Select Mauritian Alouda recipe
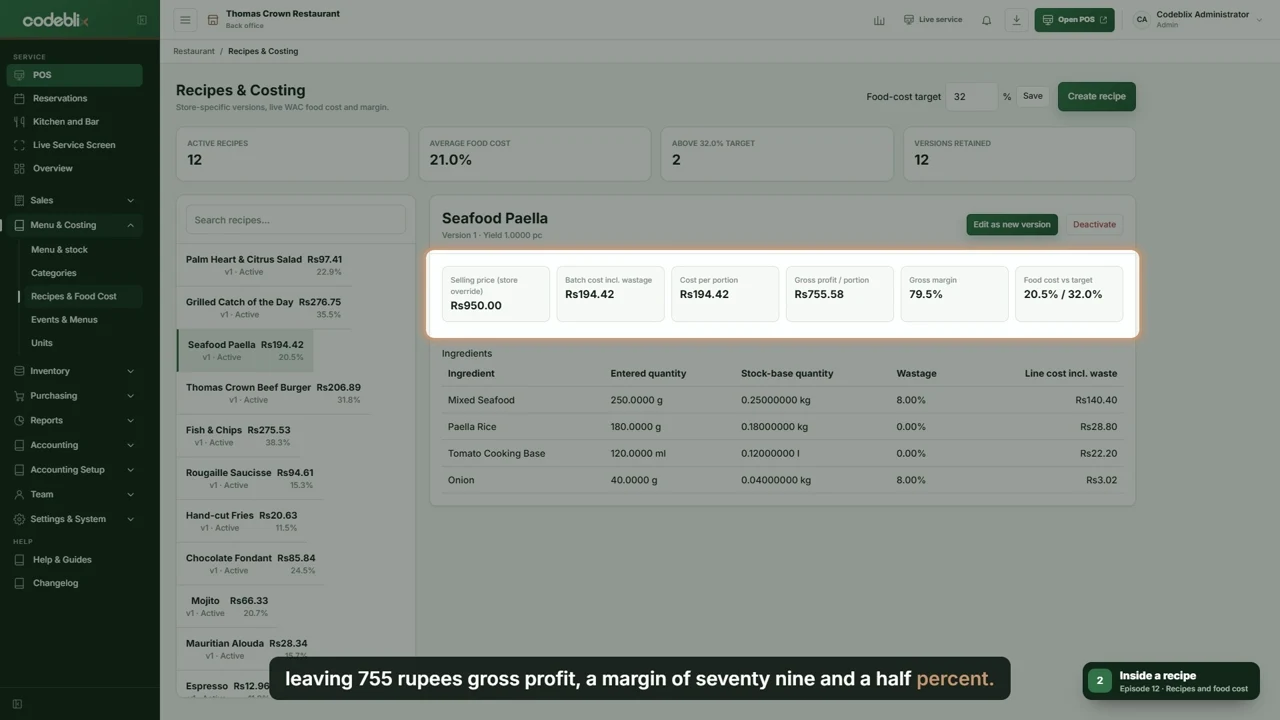Image resolution: width=1280 pixels, height=720 pixels. click(247, 649)
